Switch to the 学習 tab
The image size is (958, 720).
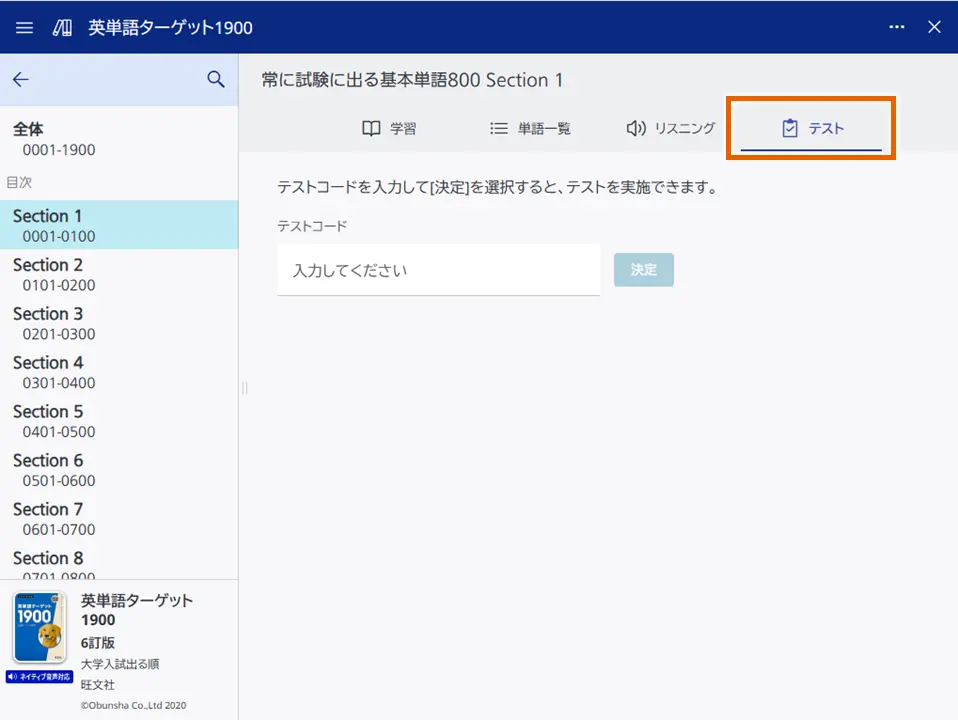pyautogui.click(x=390, y=128)
